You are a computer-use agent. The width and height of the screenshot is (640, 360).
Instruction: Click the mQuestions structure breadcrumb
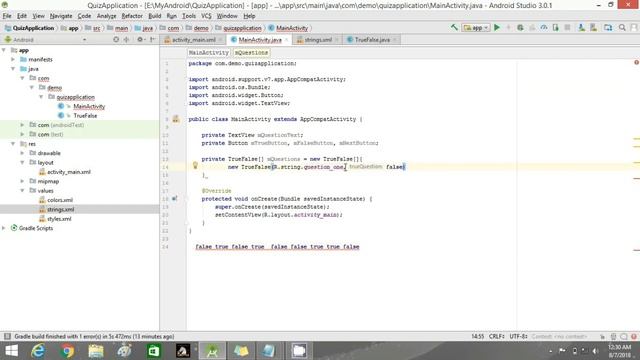(251, 53)
